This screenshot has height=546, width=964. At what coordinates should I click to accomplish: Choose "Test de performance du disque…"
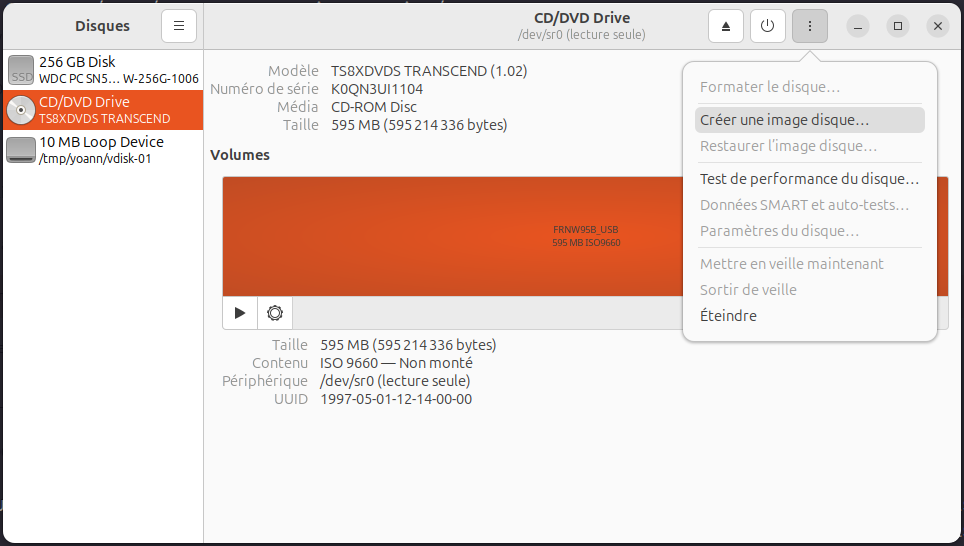tap(808, 179)
